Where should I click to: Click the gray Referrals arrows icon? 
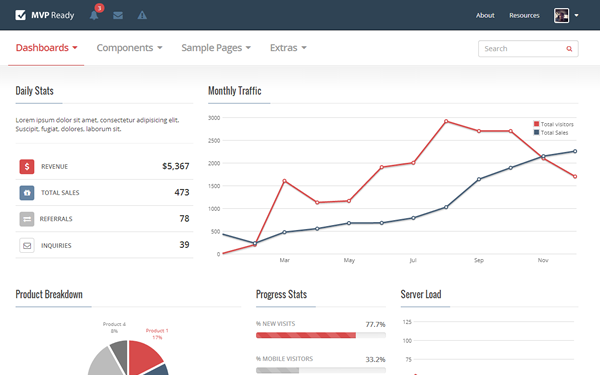(27, 219)
